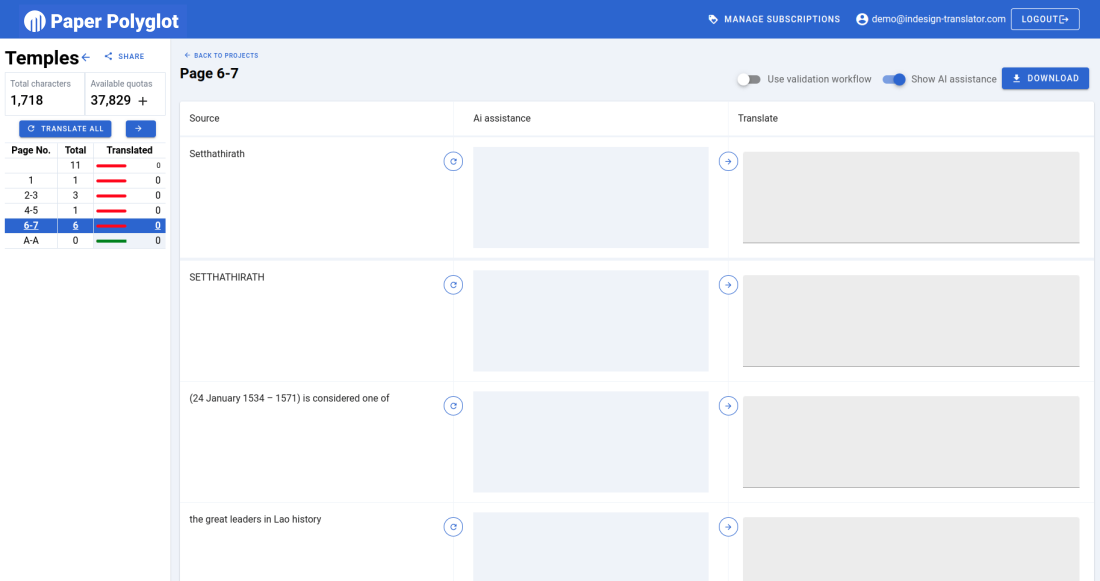The image size is (1100, 581).
Task: Open Manage Subscriptions in top bar
Action: coord(773,19)
